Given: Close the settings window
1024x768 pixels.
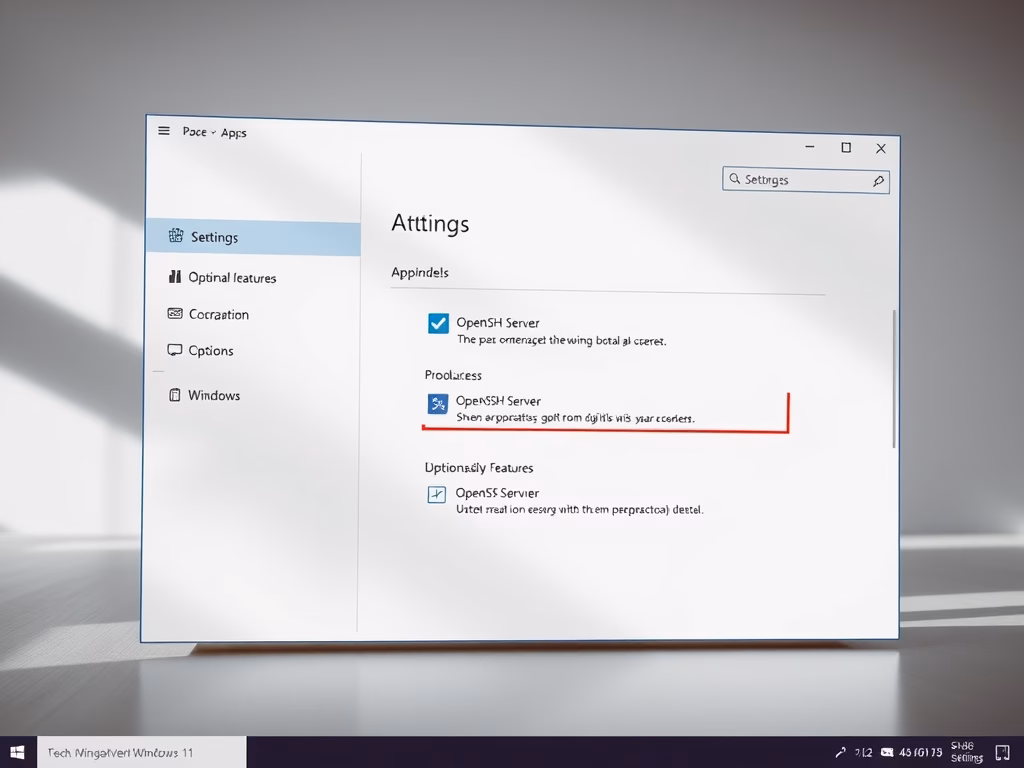Looking at the screenshot, I should (881, 149).
